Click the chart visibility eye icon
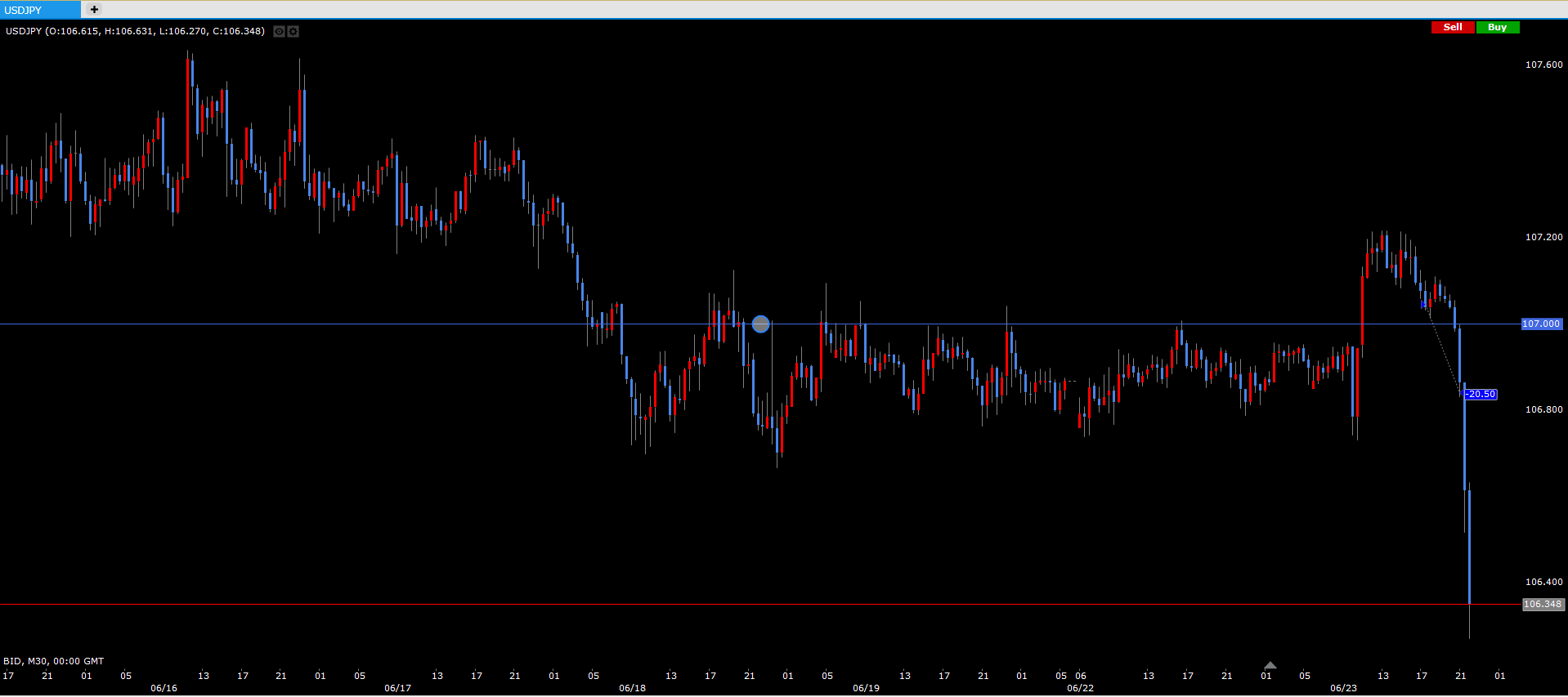Screen dimensions: 1568x697 [x=279, y=32]
